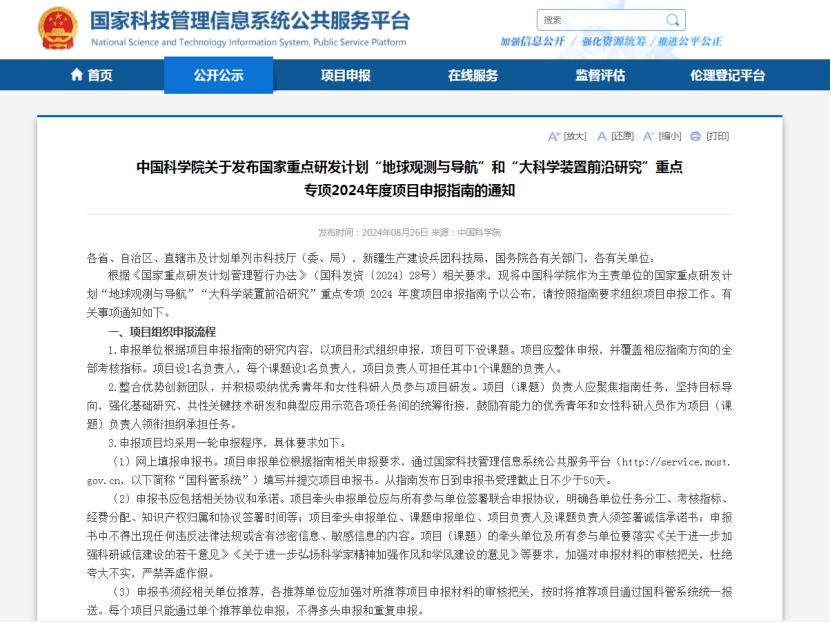Open the 在线服务 navigation tab
This screenshot has width=831, height=623.
(473, 75)
